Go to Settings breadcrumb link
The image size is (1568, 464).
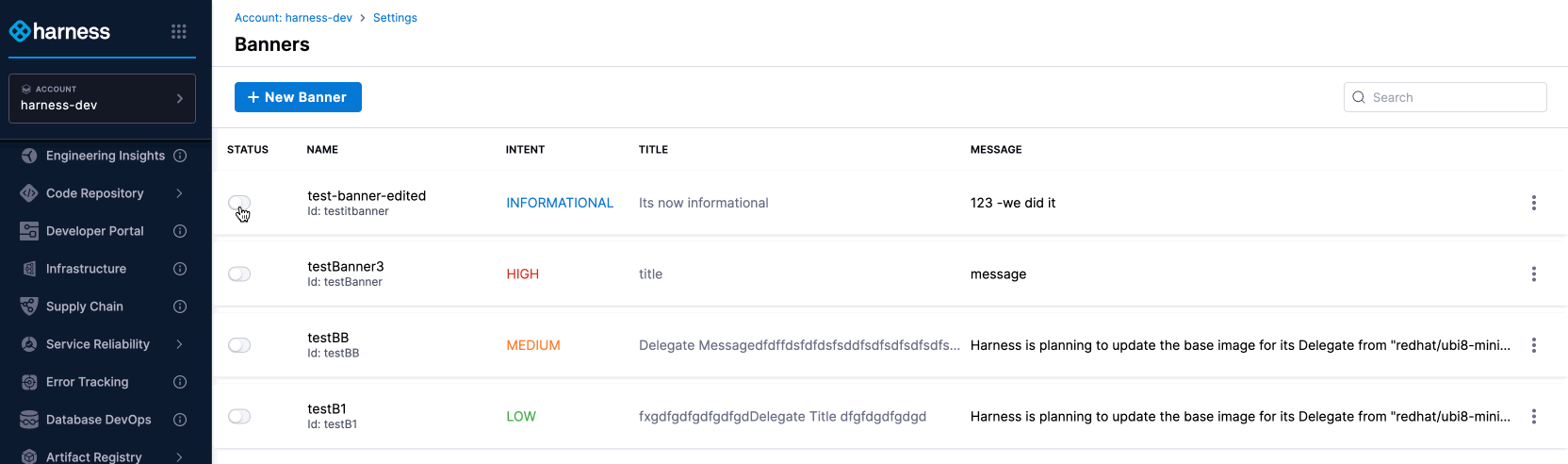click(395, 18)
